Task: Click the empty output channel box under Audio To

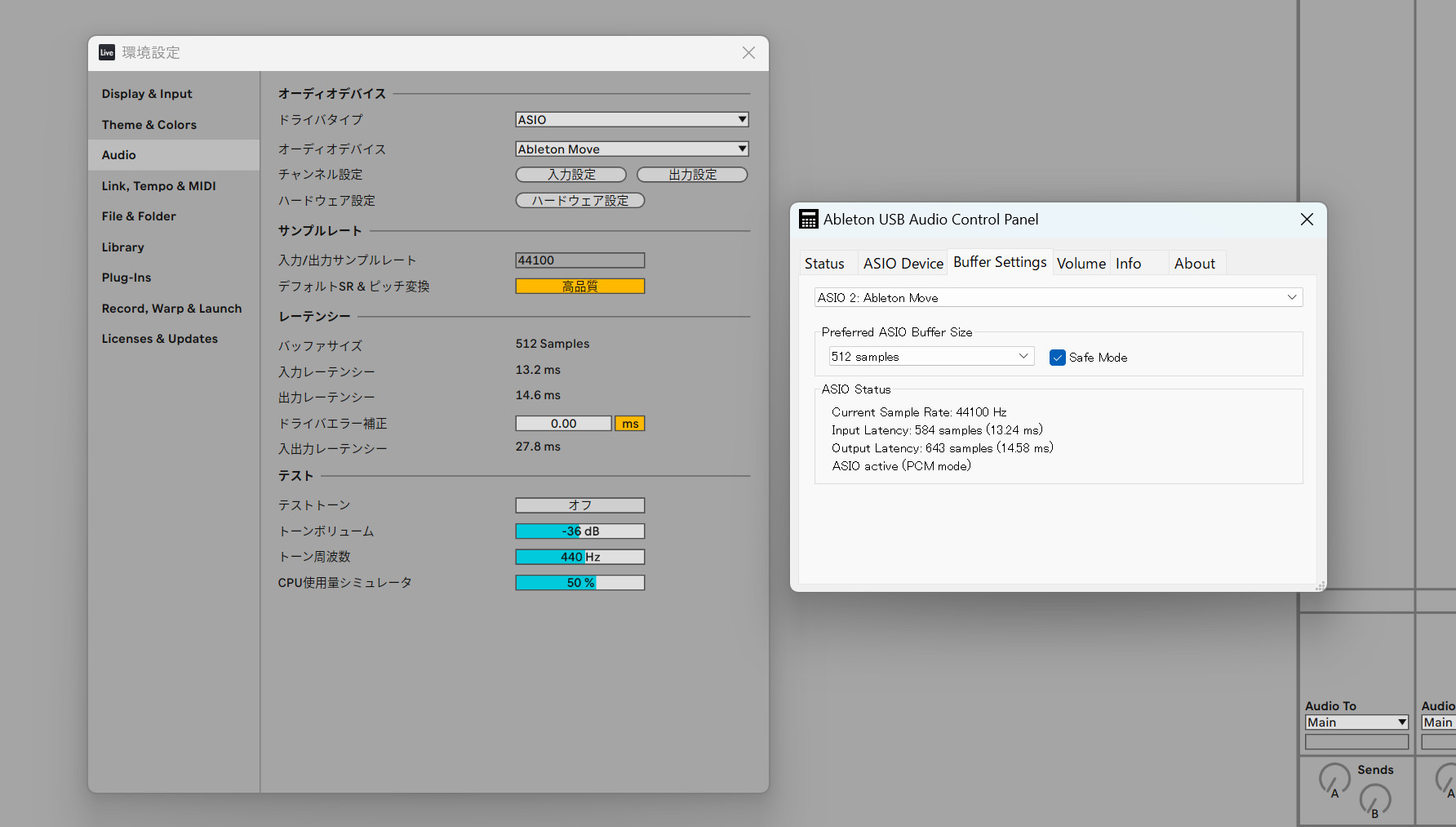Action: (1356, 742)
